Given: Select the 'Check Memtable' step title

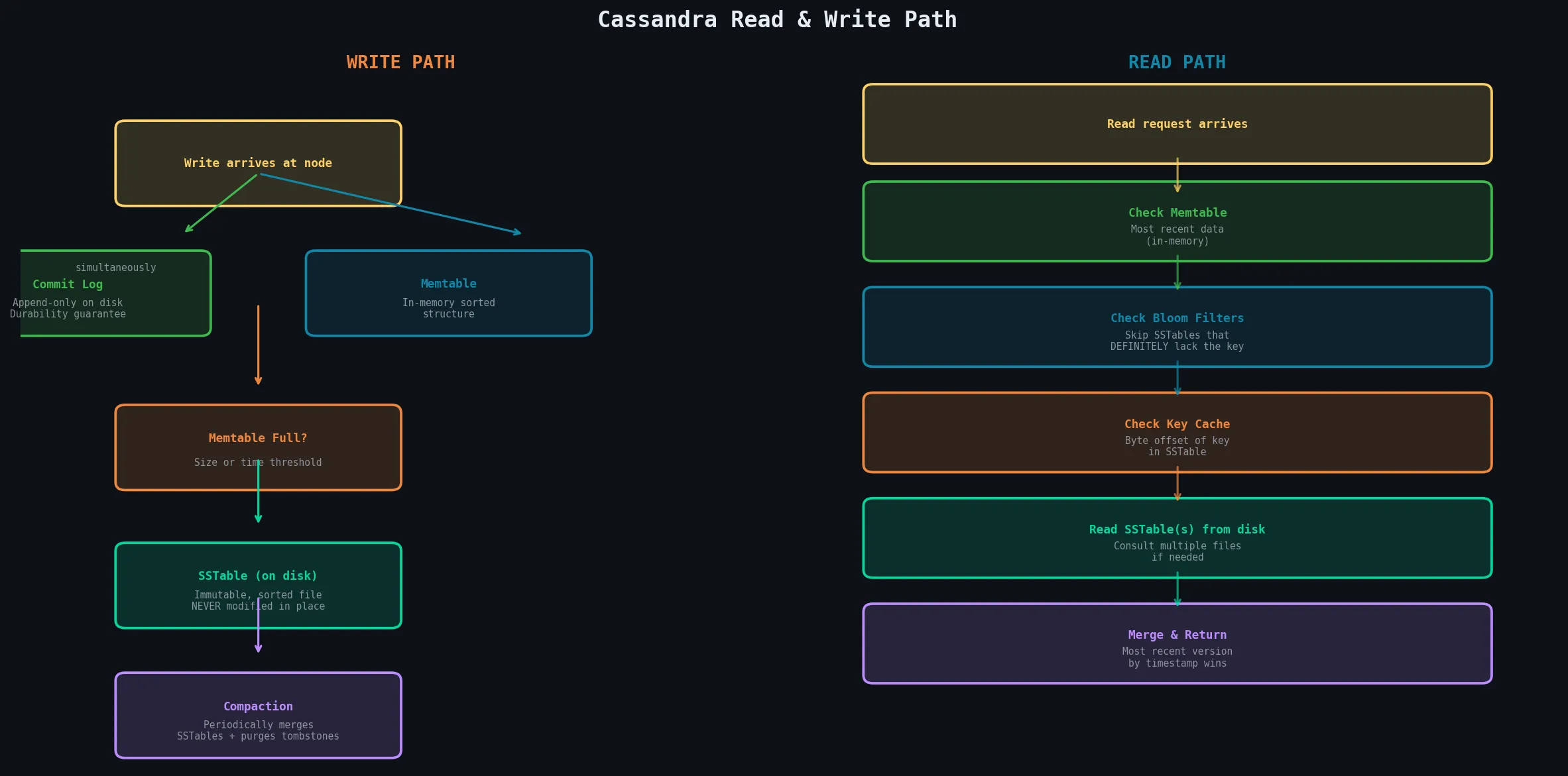Looking at the screenshot, I should point(1177,213).
